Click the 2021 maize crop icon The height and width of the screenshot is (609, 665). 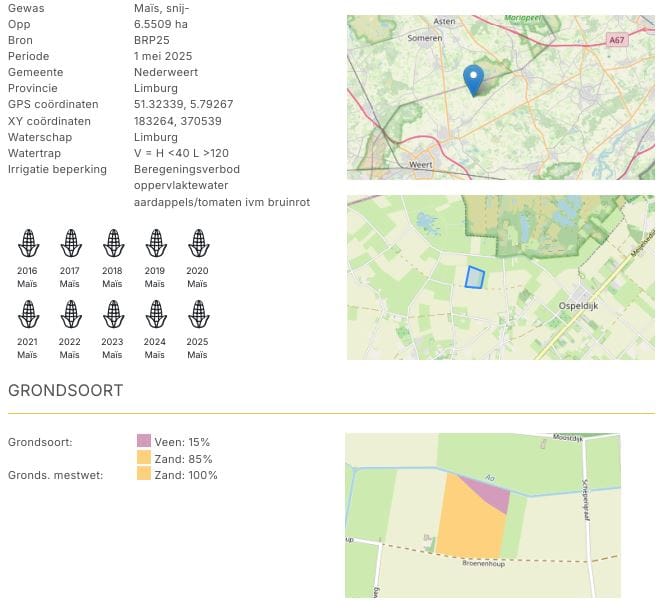coord(27,314)
